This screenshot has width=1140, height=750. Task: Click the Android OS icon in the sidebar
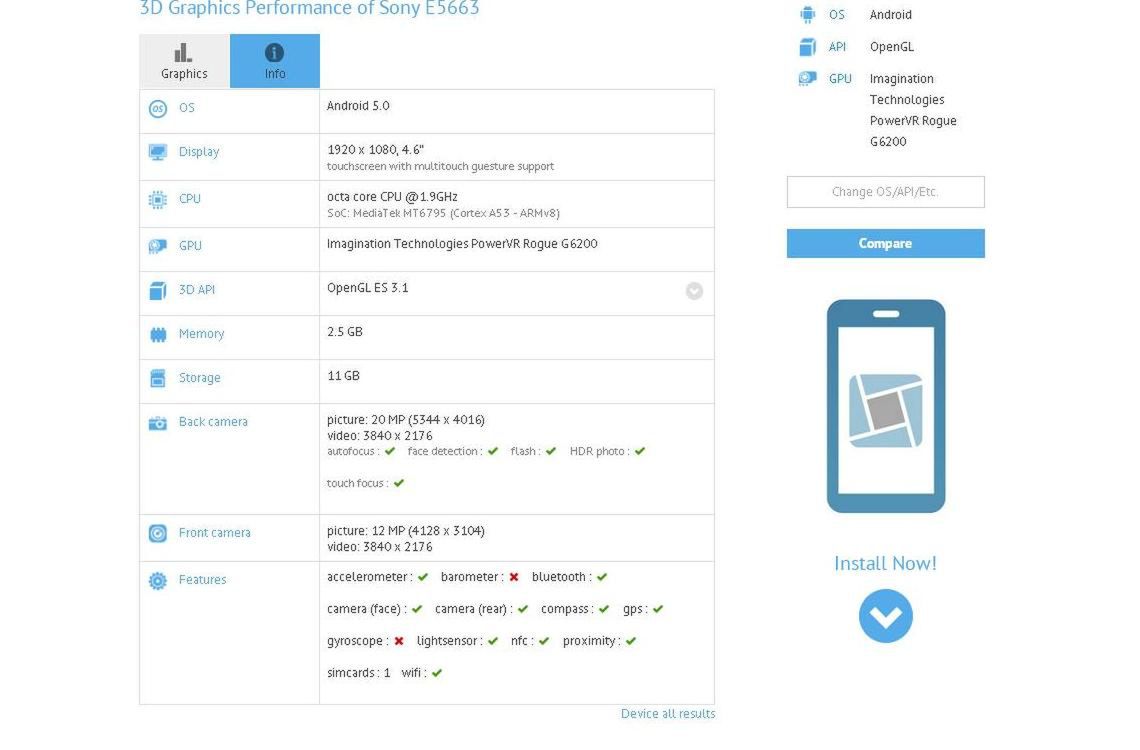point(808,14)
